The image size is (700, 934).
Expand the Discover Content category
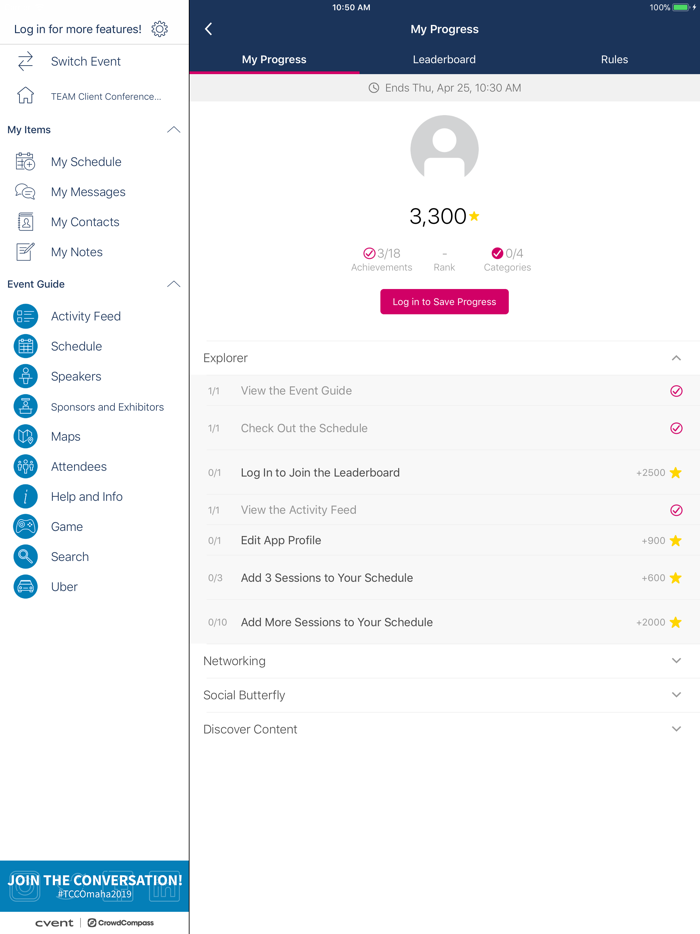pyautogui.click(x=676, y=729)
